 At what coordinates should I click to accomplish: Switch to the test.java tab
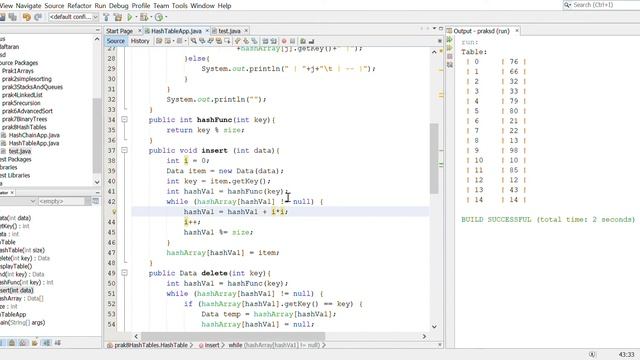pyautogui.click(x=229, y=31)
